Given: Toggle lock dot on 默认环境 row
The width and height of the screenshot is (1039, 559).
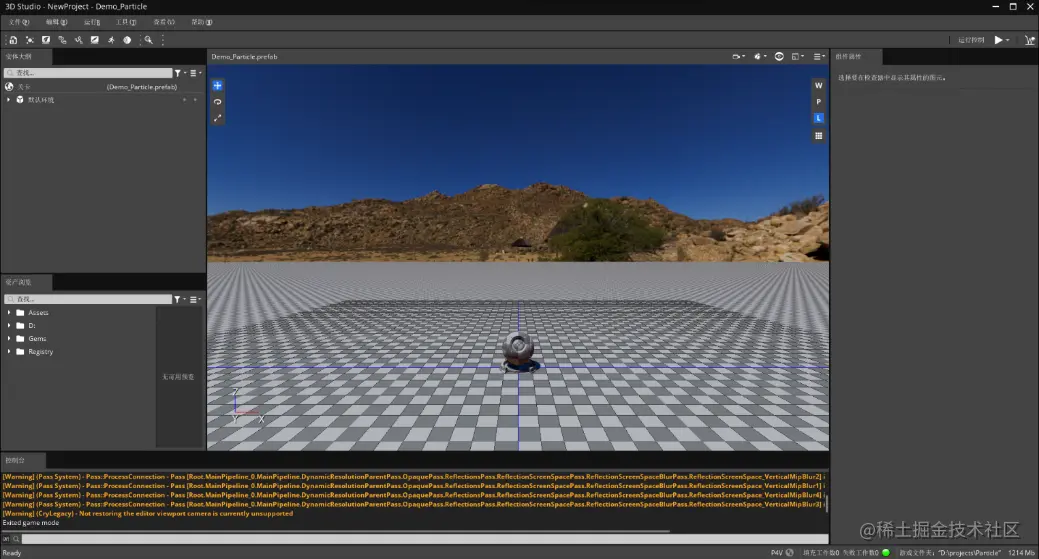Looking at the screenshot, I should pos(195,99).
